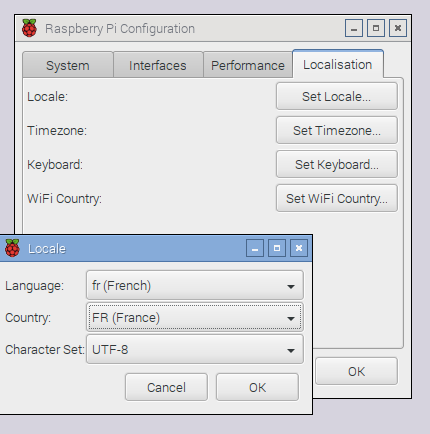The height and width of the screenshot is (434, 430).
Task: Cancel the Locale dialog
Action: pyautogui.click(x=166, y=387)
